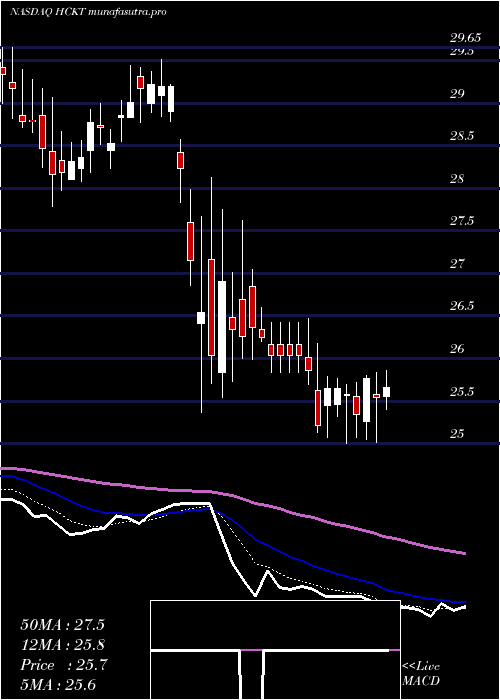Screen dimensions: 500x700
Task: Click the 26.5 price axis label
Action: [462, 306]
